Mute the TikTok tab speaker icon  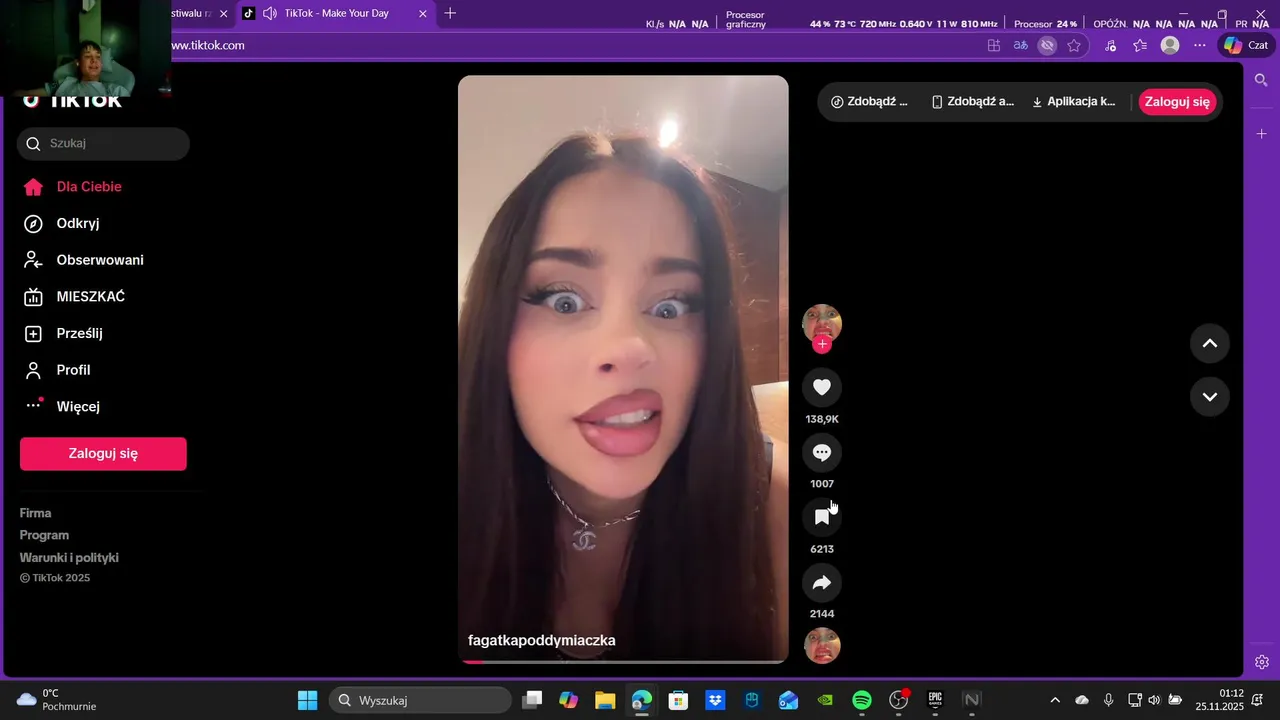(270, 13)
